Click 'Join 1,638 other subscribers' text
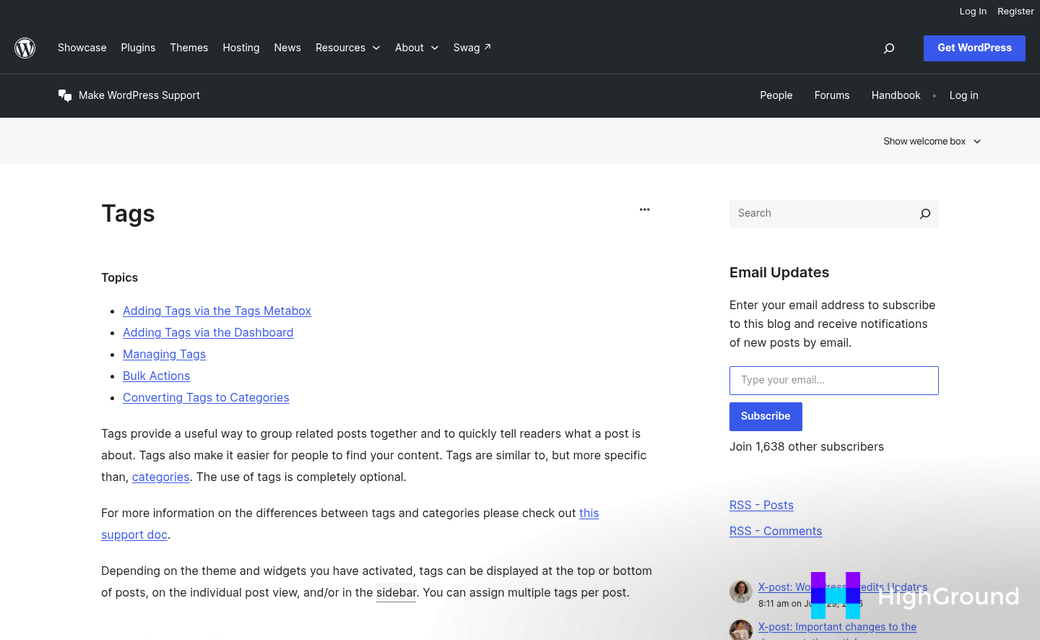Viewport: 1040px width, 640px height. (x=807, y=447)
